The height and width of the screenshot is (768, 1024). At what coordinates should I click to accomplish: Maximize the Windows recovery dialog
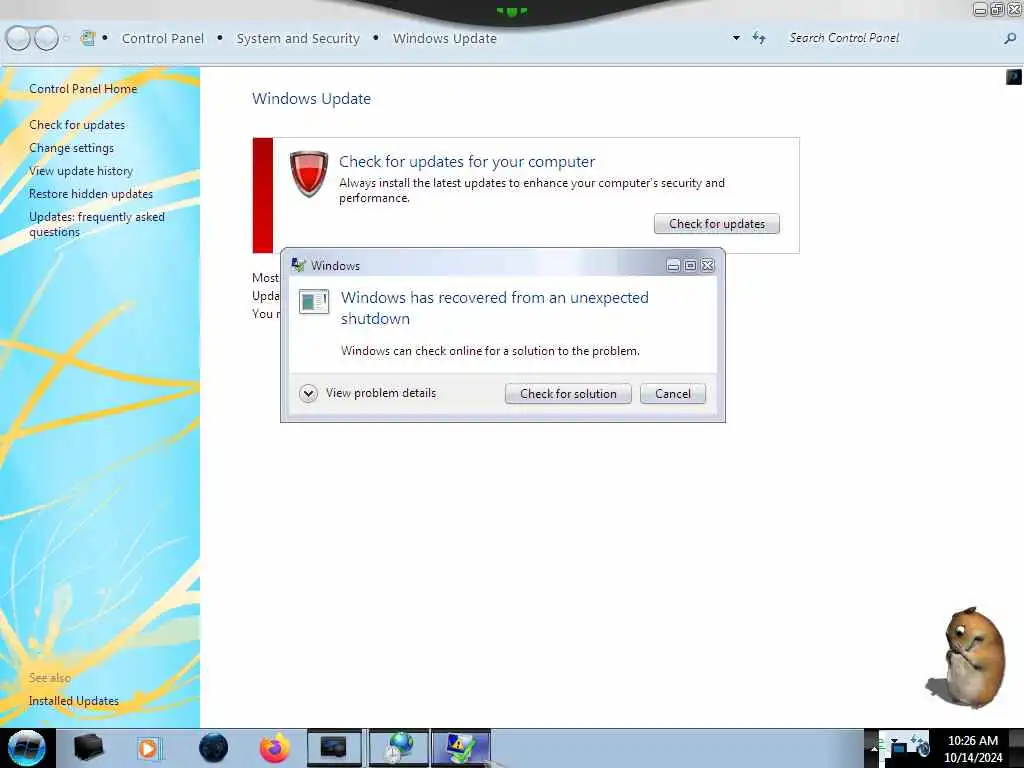690,265
